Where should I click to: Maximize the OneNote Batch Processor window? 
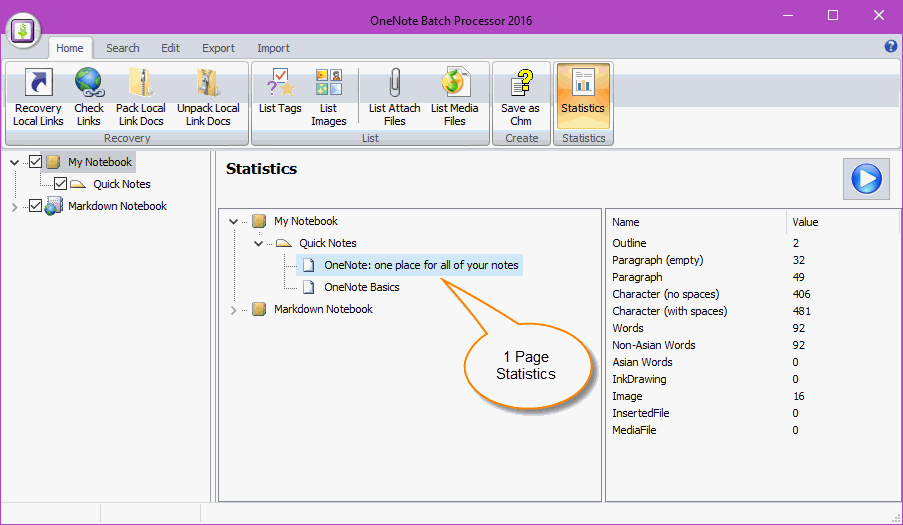pyautogui.click(x=833, y=15)
